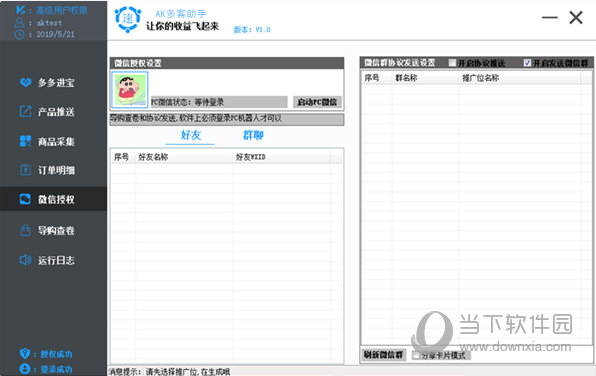Click the 启动PC微信 button
Viewport: 596px width, 376px height.
coord(317,102)
